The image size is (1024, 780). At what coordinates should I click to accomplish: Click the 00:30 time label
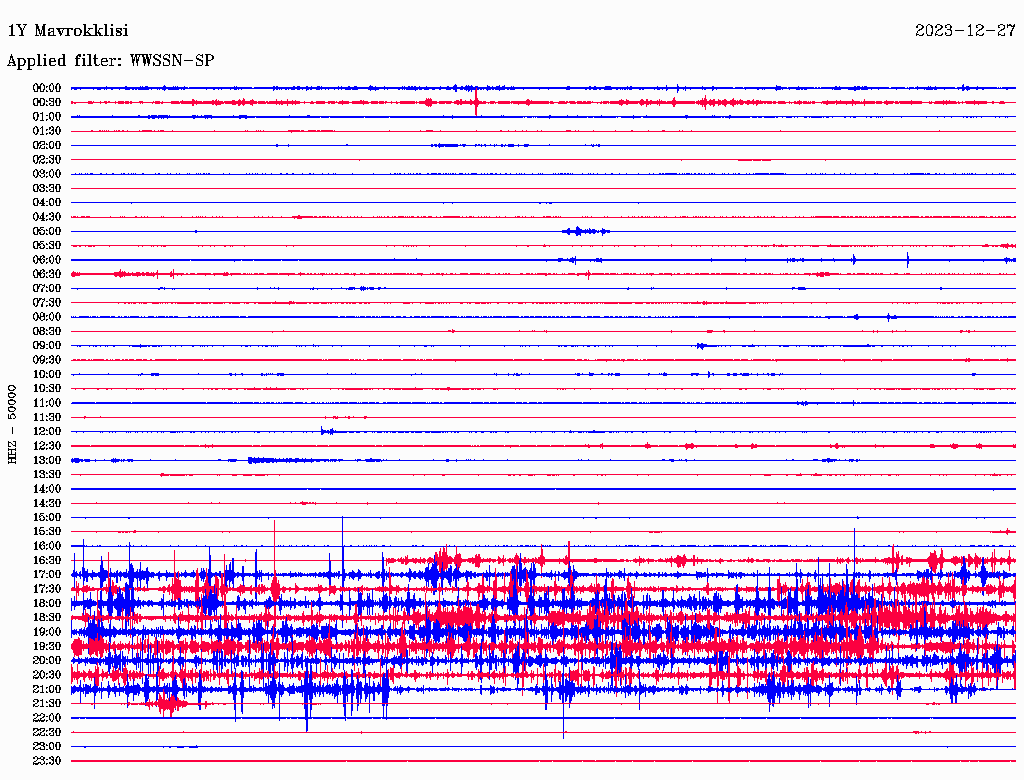[x=47, y=103]
